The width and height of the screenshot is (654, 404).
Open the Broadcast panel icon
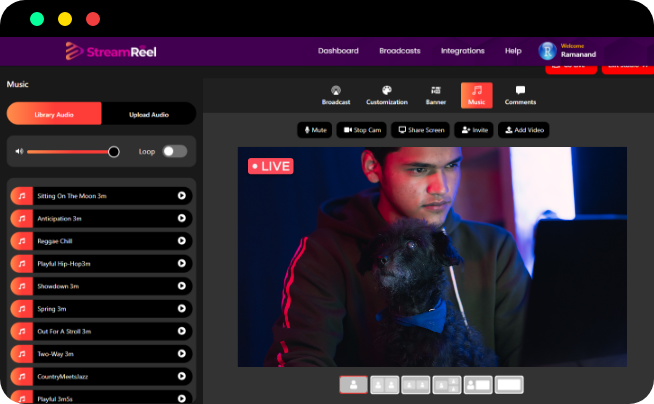pos(336,94)
